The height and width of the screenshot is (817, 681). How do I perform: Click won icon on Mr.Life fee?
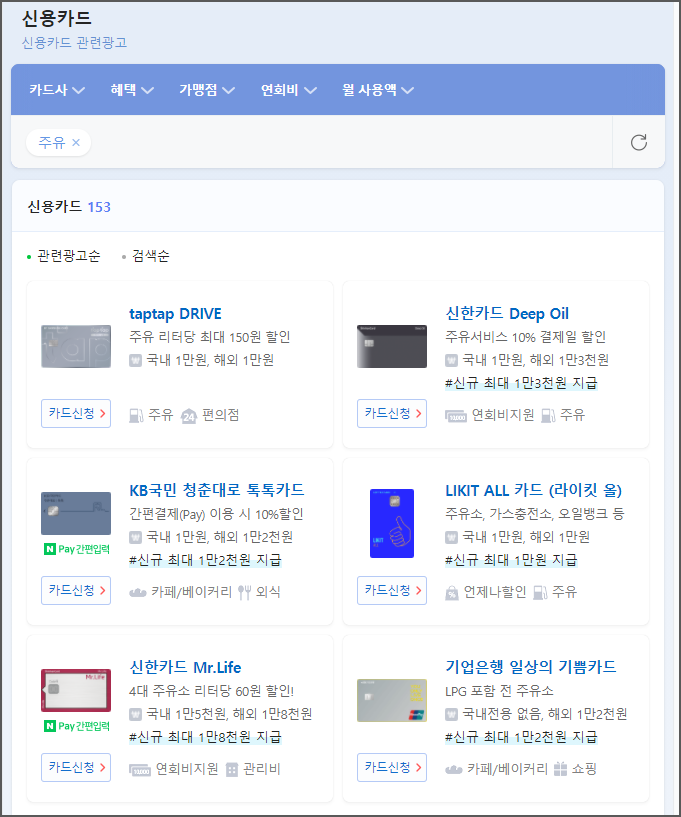tap(135, 714)
